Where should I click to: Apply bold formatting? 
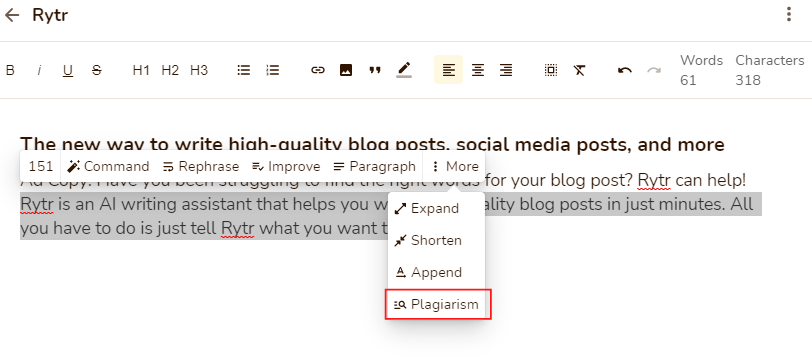[x=10, y=70]
